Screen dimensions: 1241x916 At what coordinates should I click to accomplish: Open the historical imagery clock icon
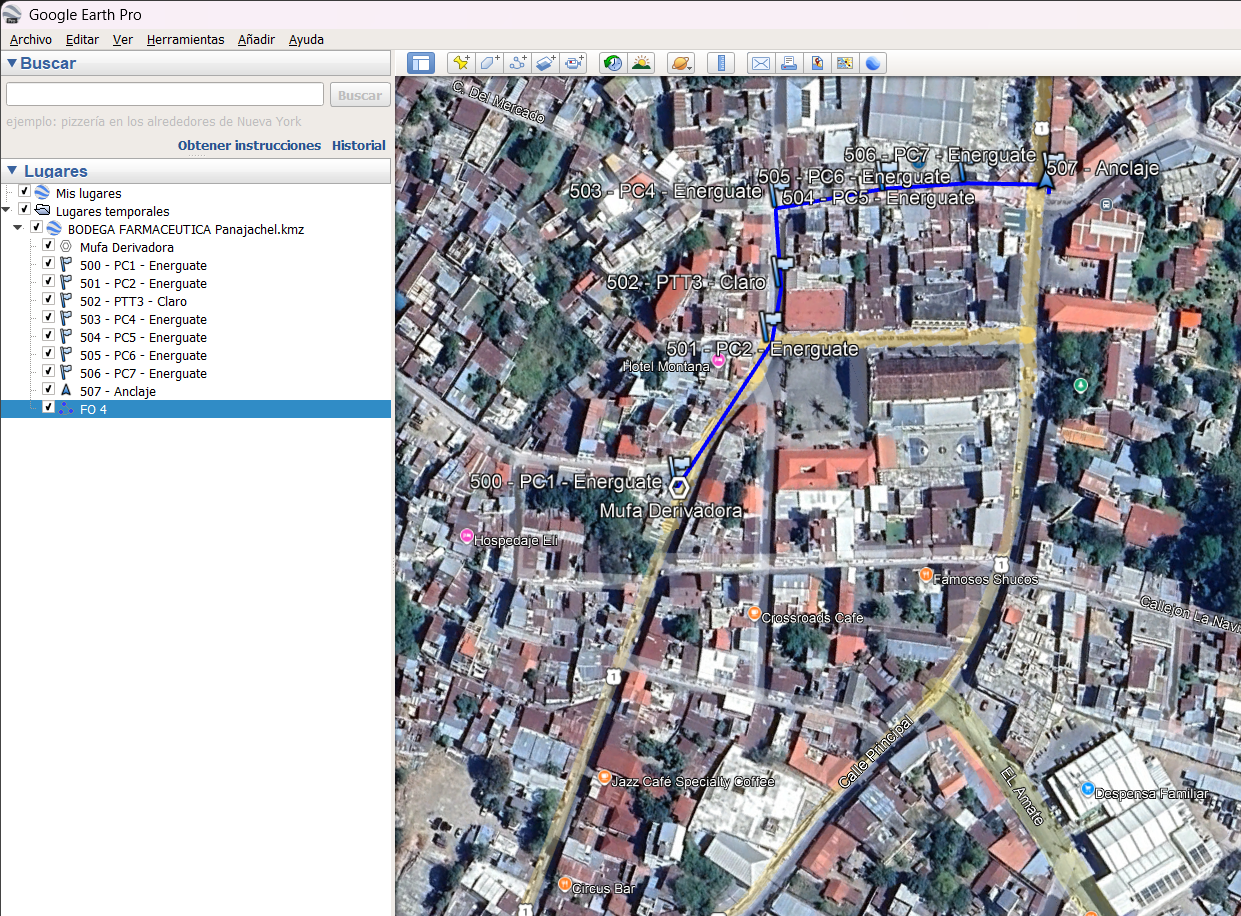click(x=612, y=63)
